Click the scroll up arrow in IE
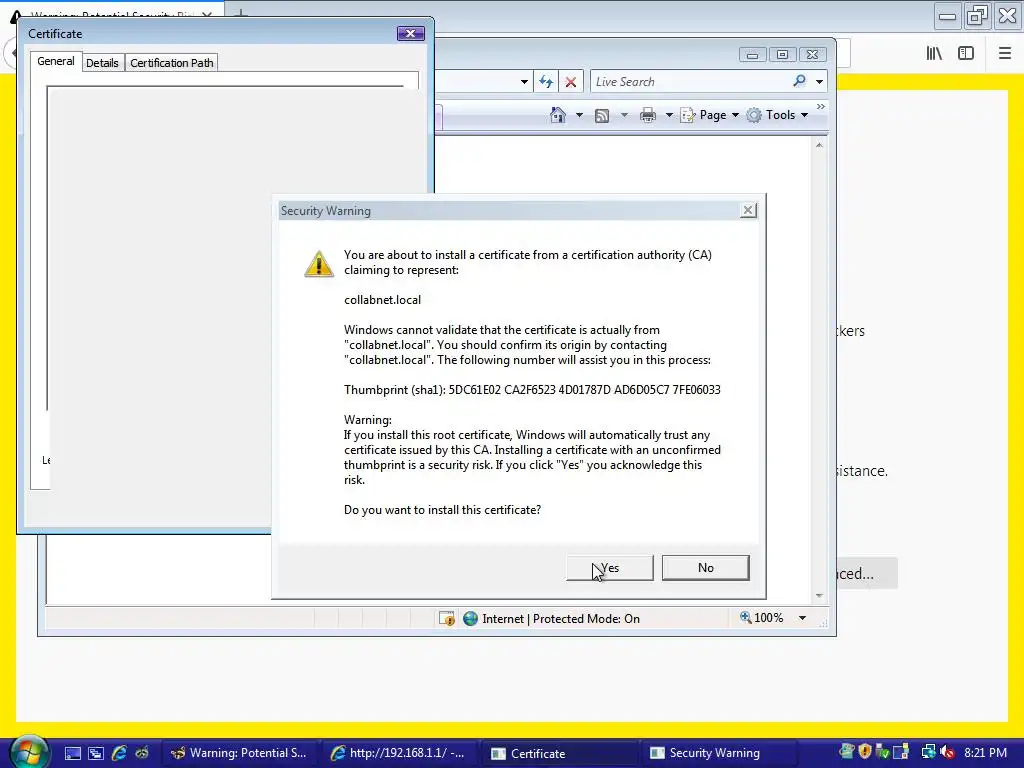Viewport: 1024px width, 768px height. 819,145
